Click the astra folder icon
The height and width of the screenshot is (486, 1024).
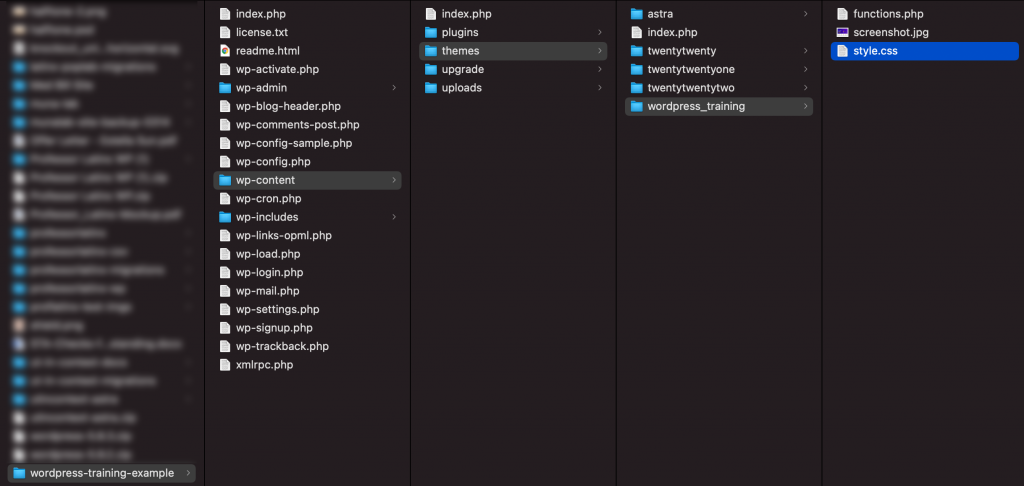(x=637, y=14)
